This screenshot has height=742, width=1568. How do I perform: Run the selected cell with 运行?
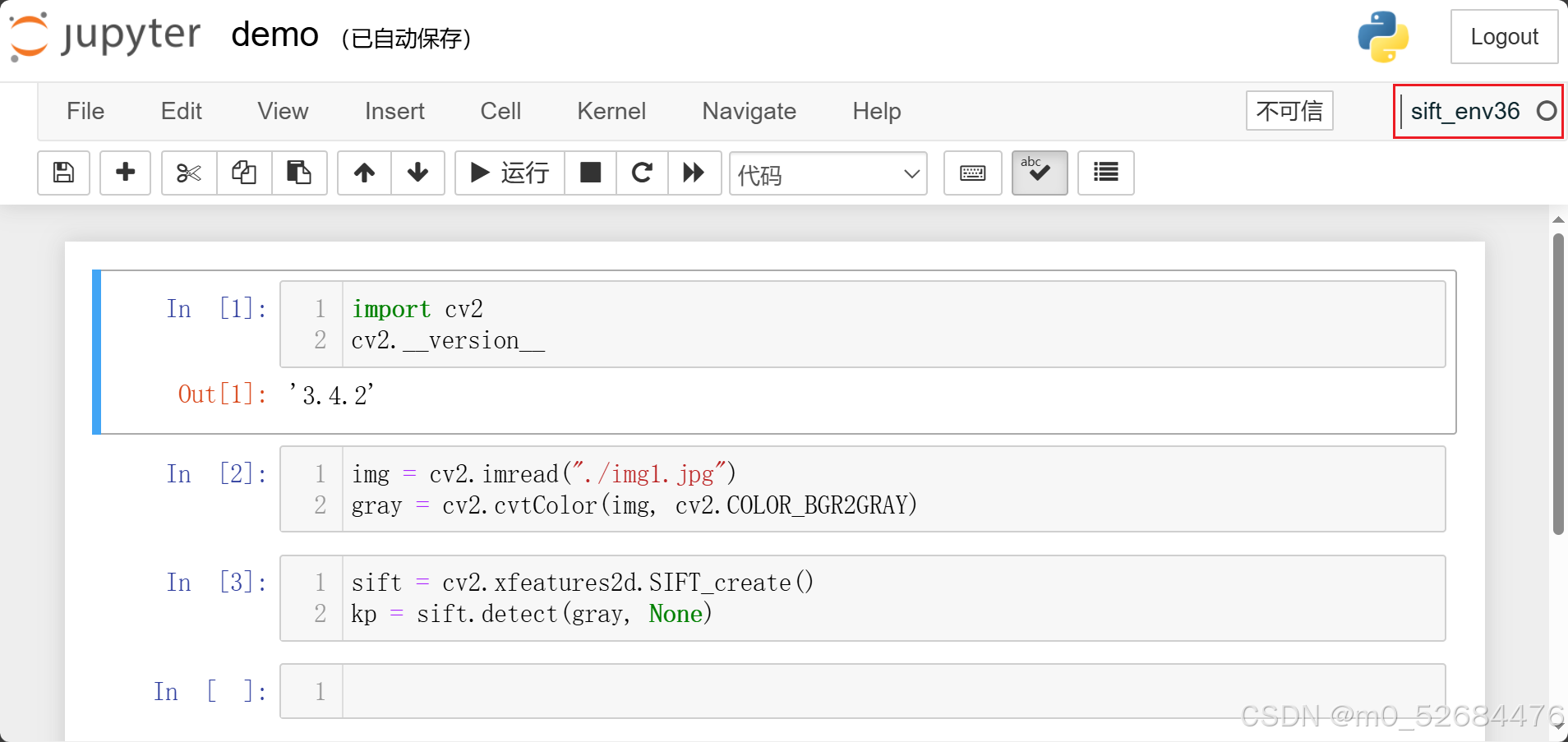(x=508, y=173)
